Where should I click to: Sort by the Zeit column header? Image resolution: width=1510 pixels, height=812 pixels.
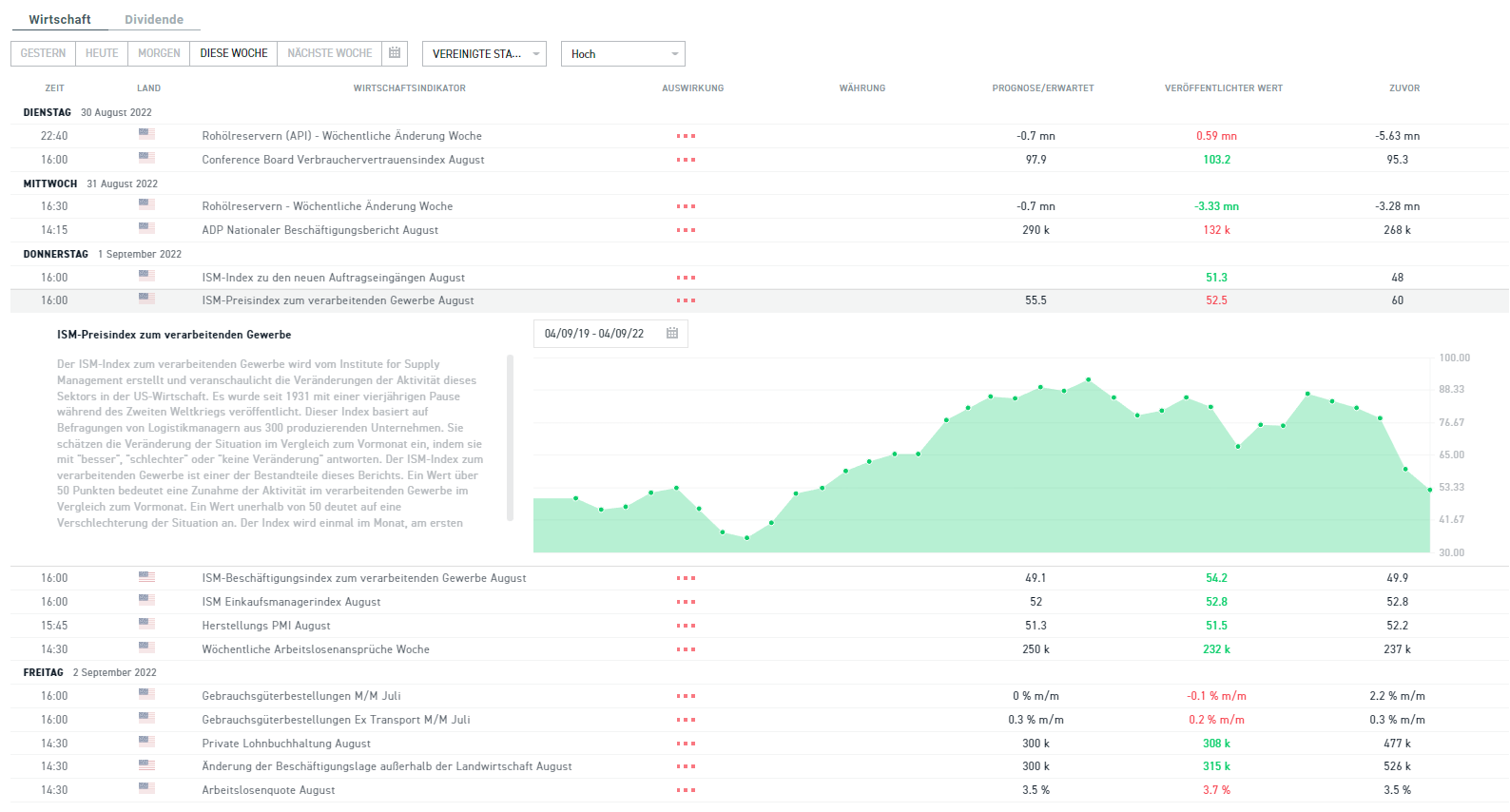55,88
